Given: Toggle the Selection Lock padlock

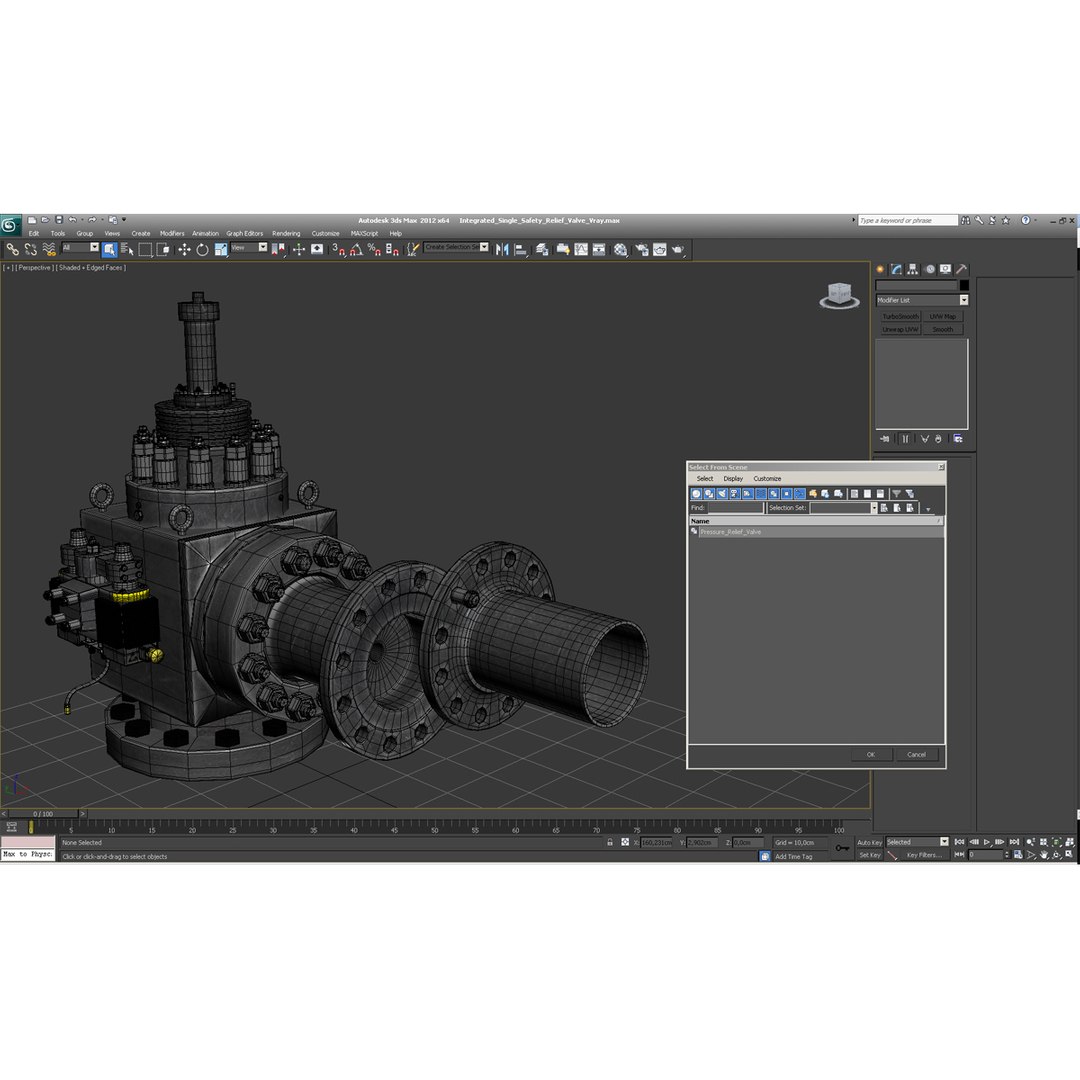Looking at the screenshot, I should 610,842.
